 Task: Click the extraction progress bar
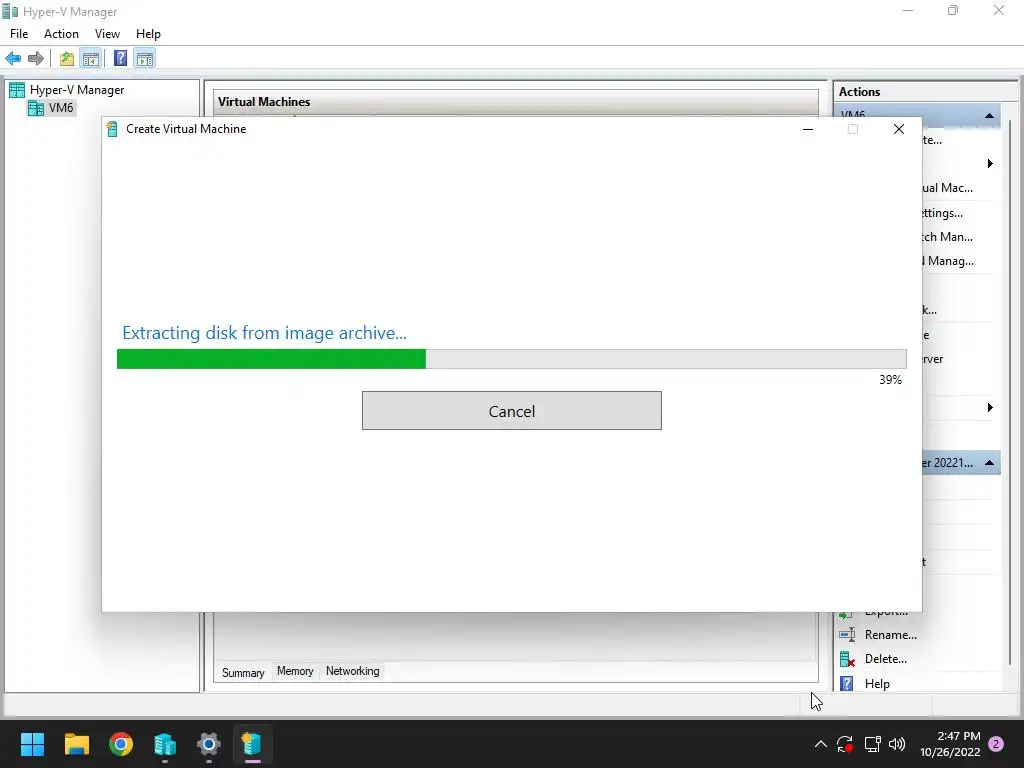pyautogui.click(x=511, y=359)
